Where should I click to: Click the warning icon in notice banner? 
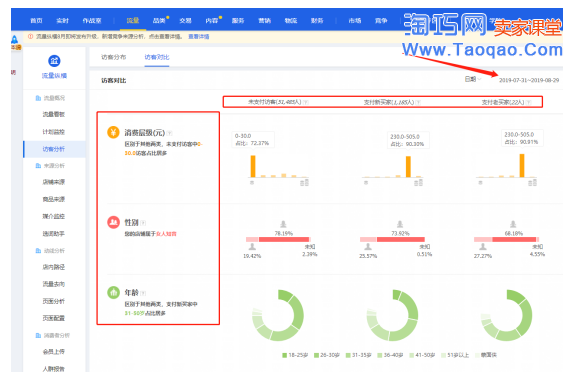pyautogui.click(x=31, y=37)
